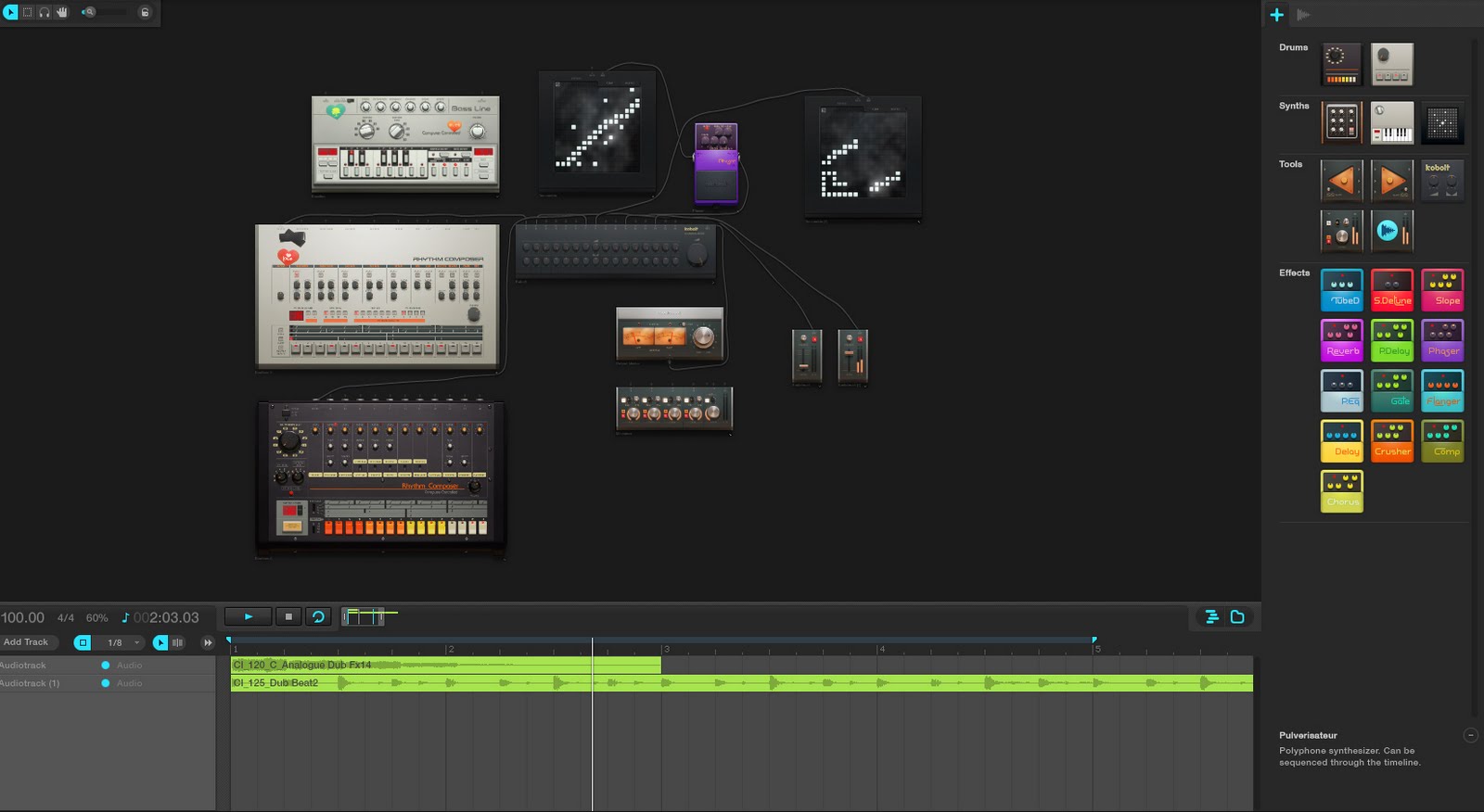
Task: Toggle the blue dot on Audiotrack
Action: point(106,666)
